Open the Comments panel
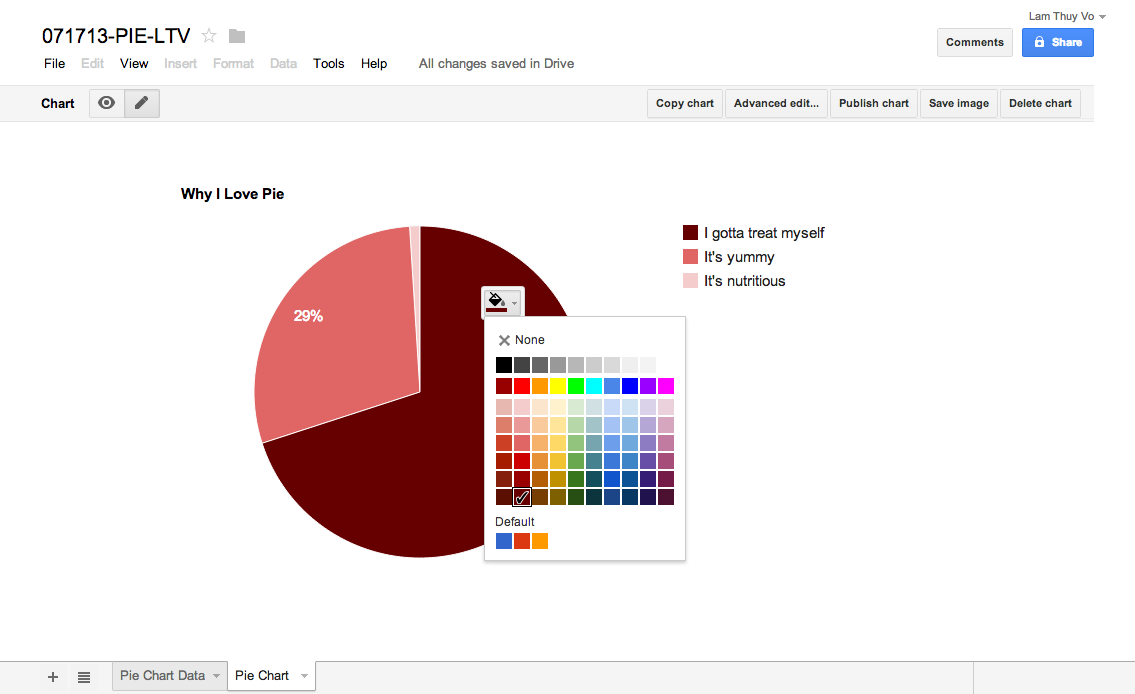 pyautogui.click(x=974, y=42)
